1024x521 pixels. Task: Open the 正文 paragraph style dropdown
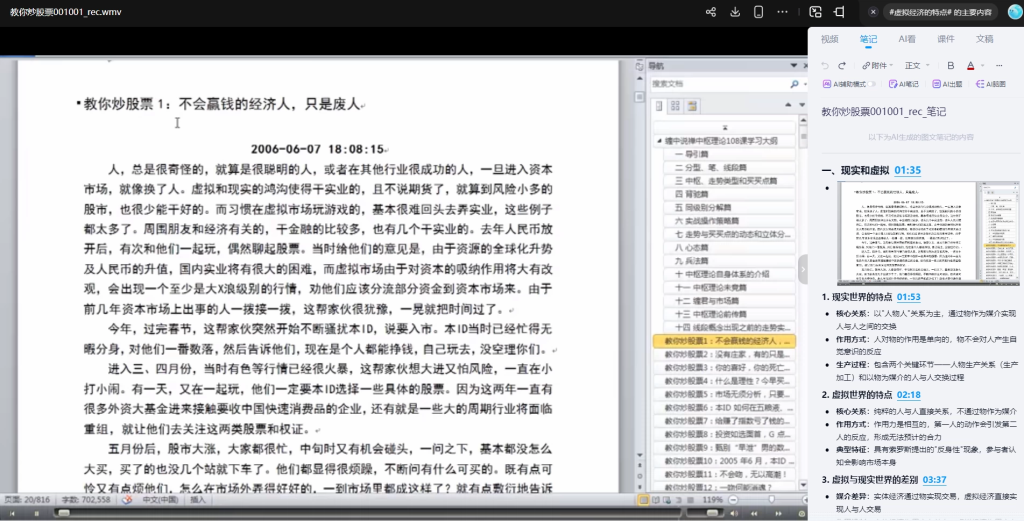point(917,65)
